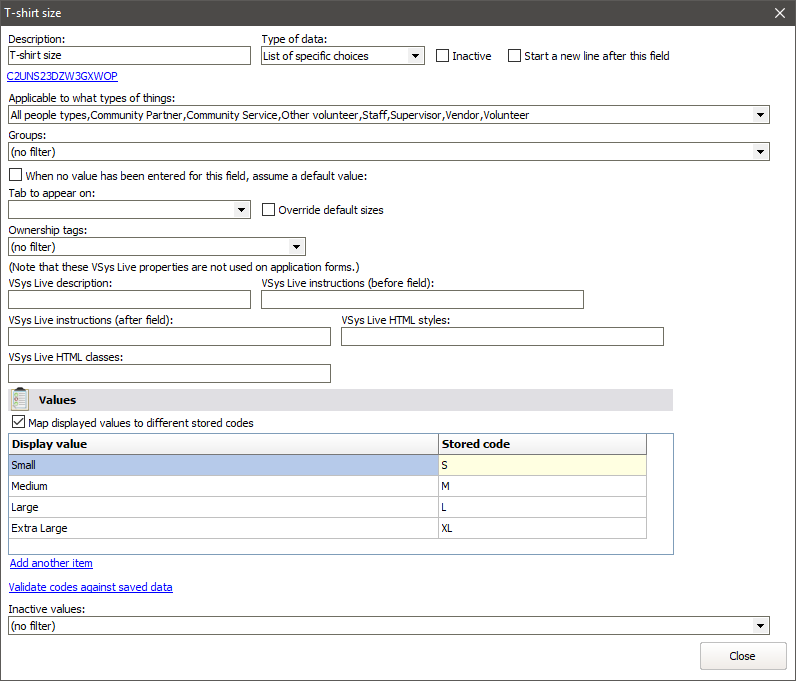This screenshot has height=681, width=796.
Task: Close the T-shirt size dialog via X
Action: click(780, 13)
